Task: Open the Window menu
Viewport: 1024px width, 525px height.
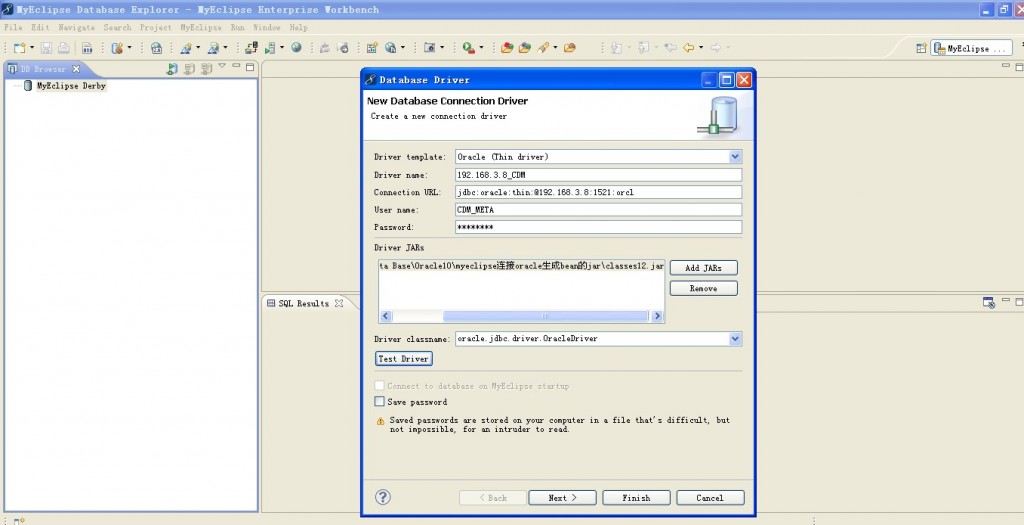Action: 266,27
